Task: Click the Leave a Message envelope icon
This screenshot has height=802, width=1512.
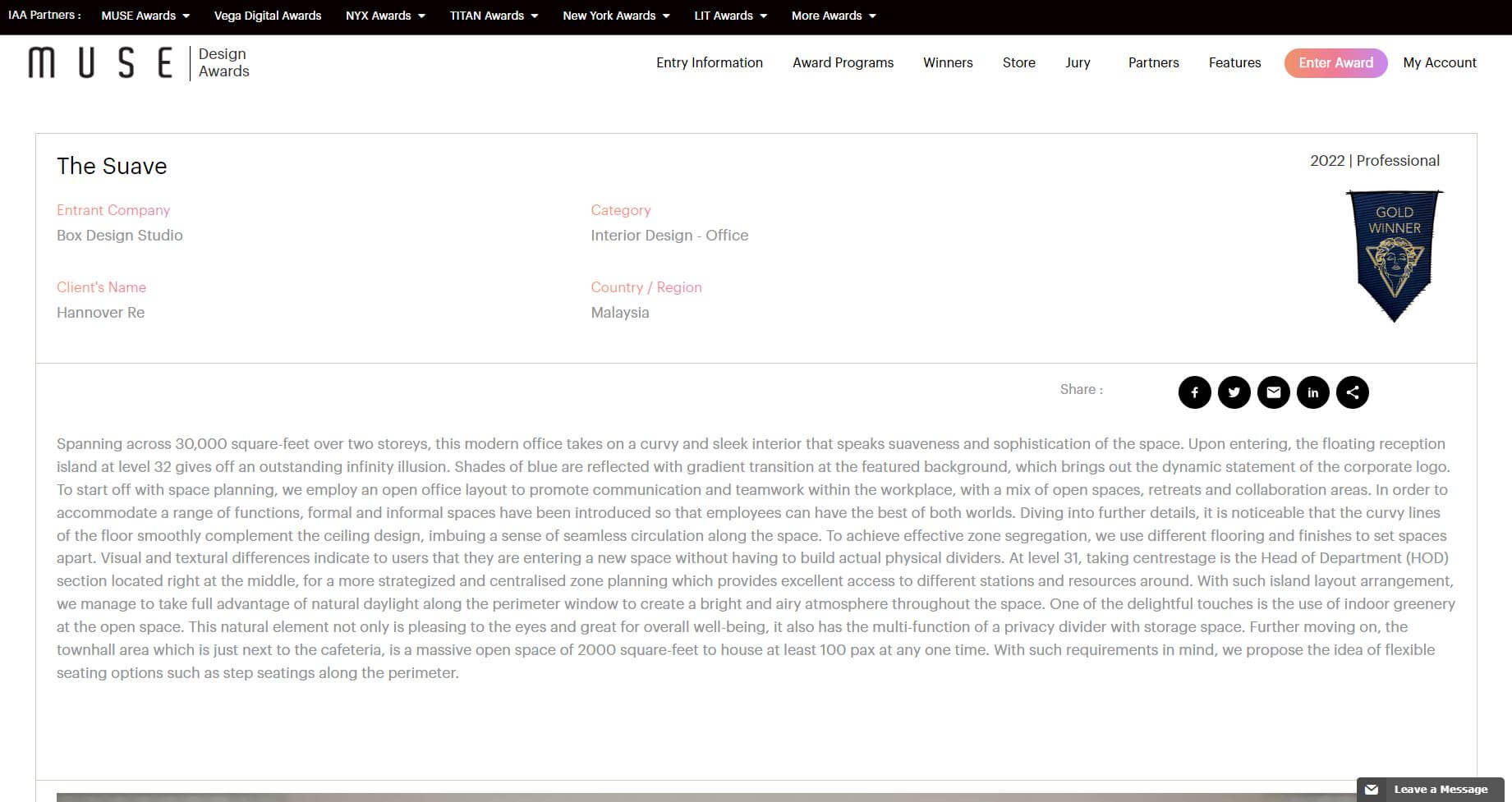Action: [x=1371, y=790]
